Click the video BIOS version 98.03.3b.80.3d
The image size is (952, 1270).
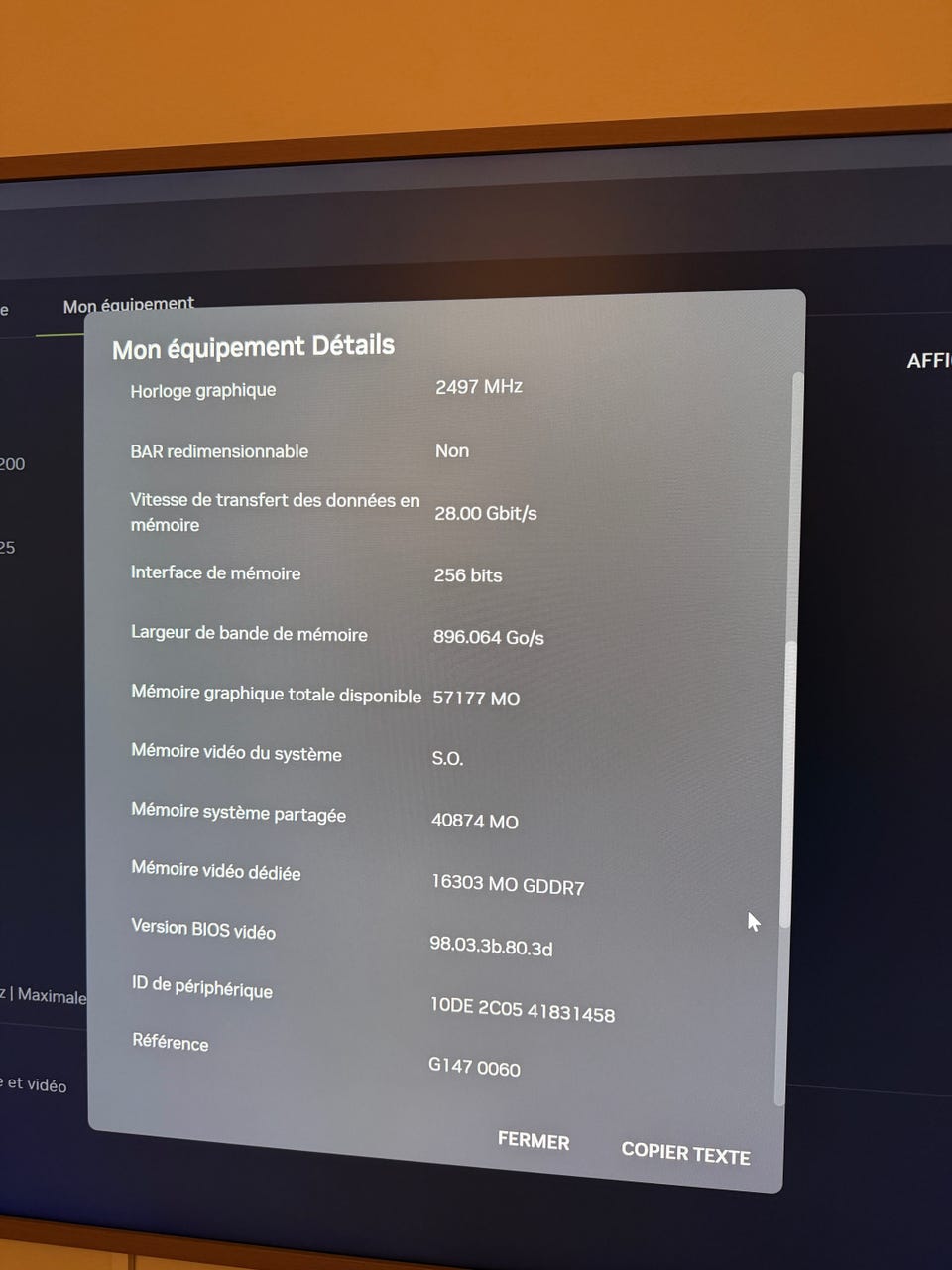coord(491,946)
